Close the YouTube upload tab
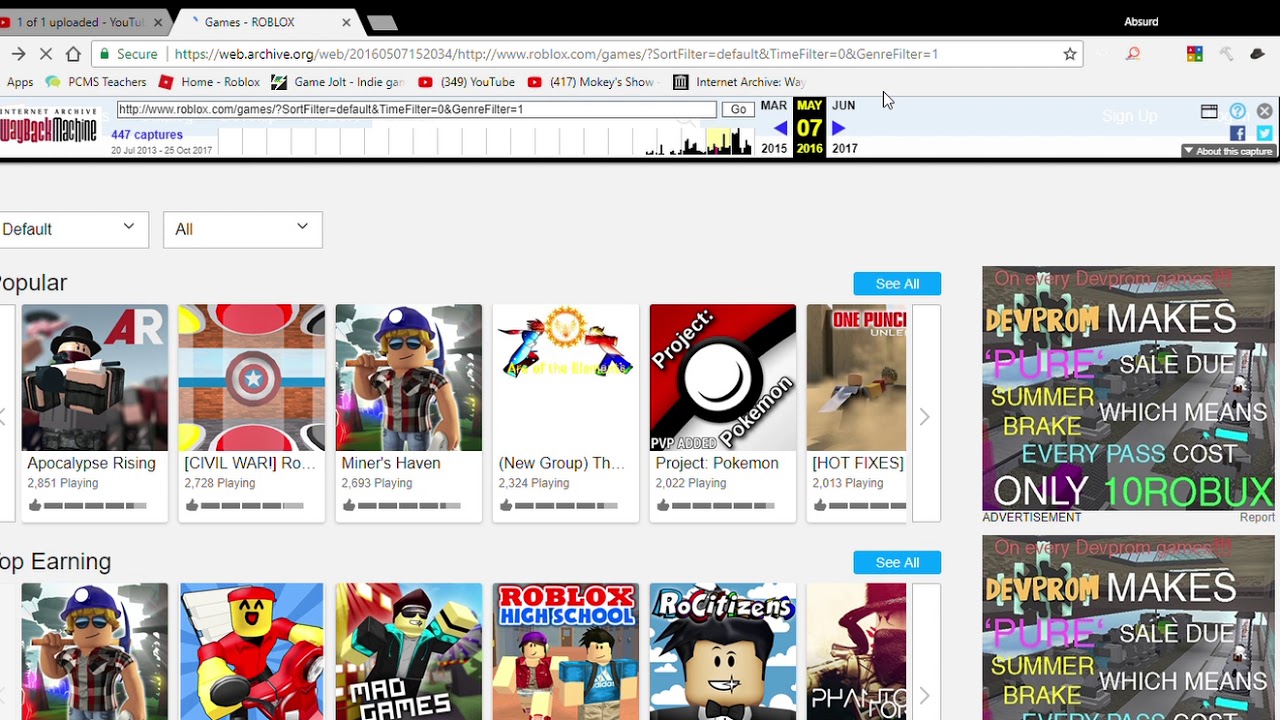This screenshot has height=720, width=1280. pyautogui.click(x=158, y=22)
